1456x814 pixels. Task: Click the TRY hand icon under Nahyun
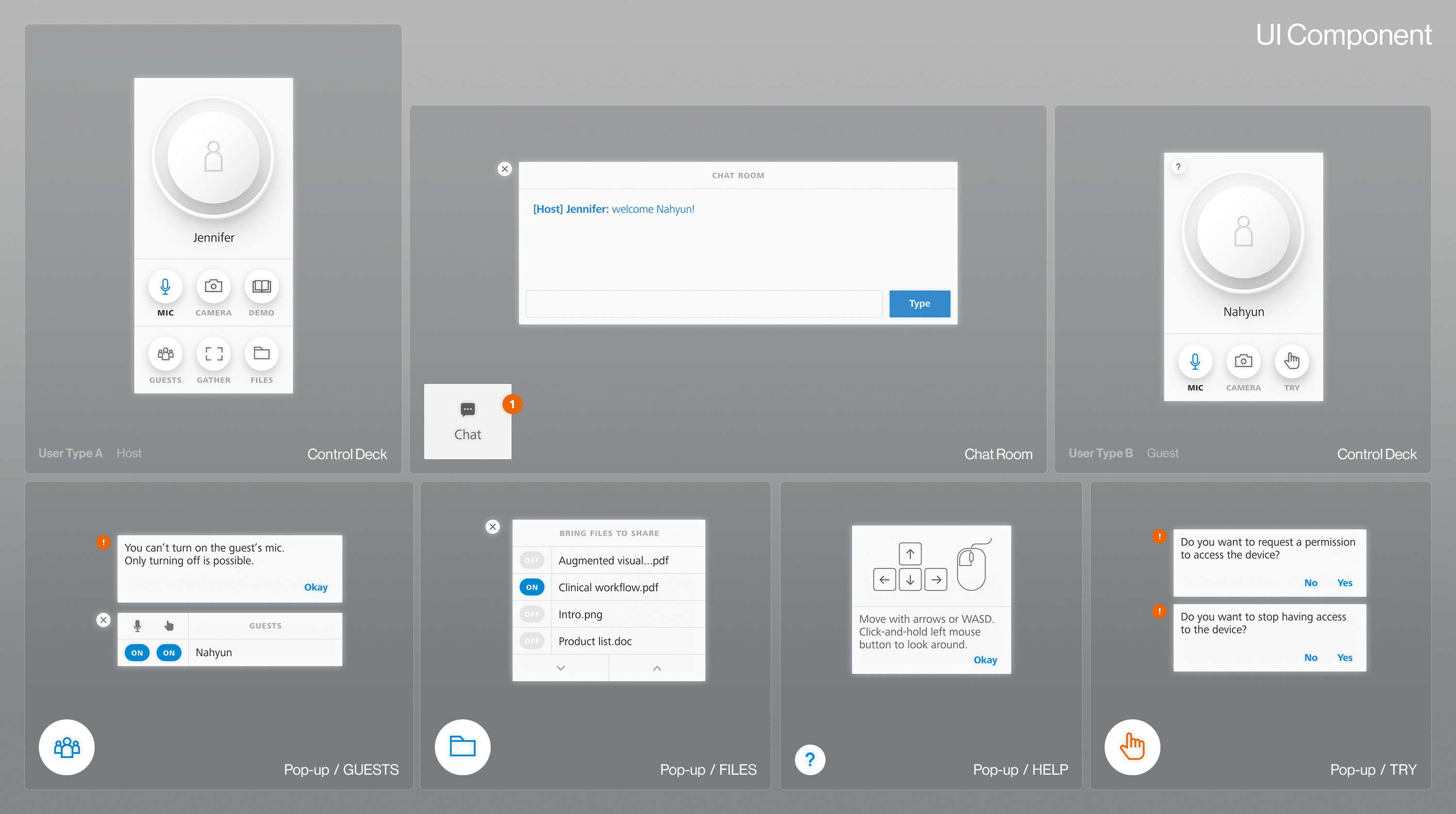point(1291,361)
